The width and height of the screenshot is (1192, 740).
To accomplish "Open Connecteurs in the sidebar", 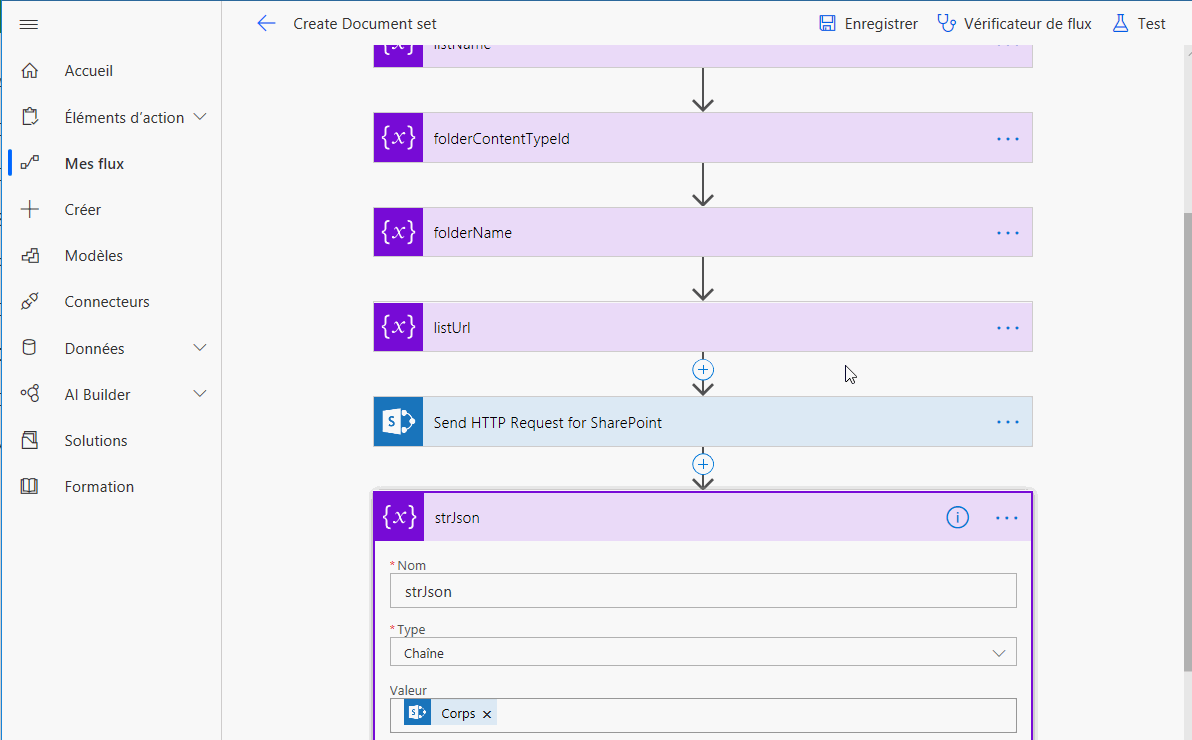I will (x=106, y=301).
